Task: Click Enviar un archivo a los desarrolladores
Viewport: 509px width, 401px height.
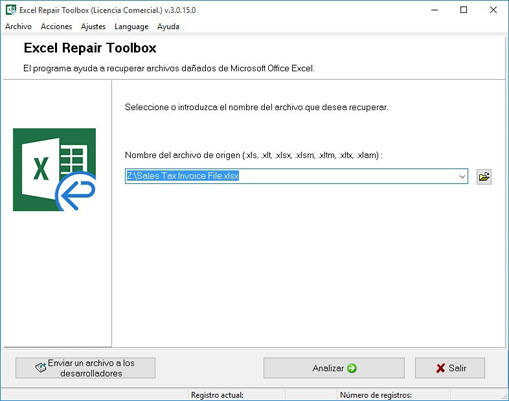Action: coord(85,368)
